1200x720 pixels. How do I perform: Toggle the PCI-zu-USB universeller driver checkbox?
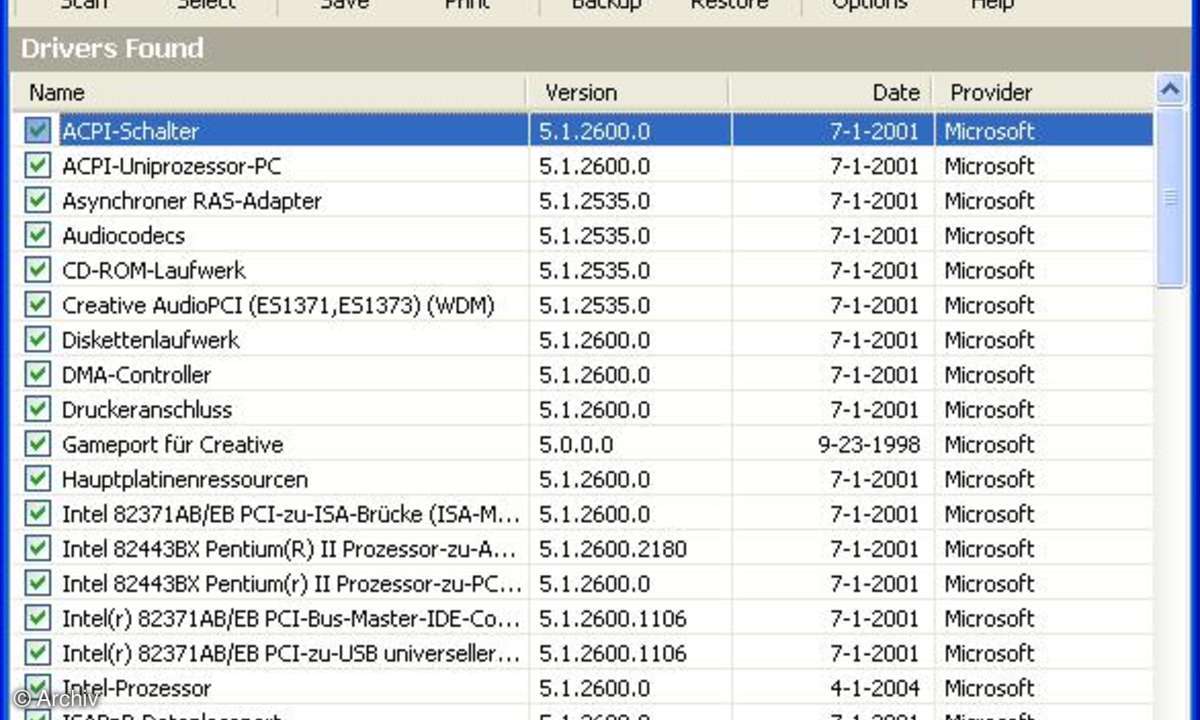[38, 654]
